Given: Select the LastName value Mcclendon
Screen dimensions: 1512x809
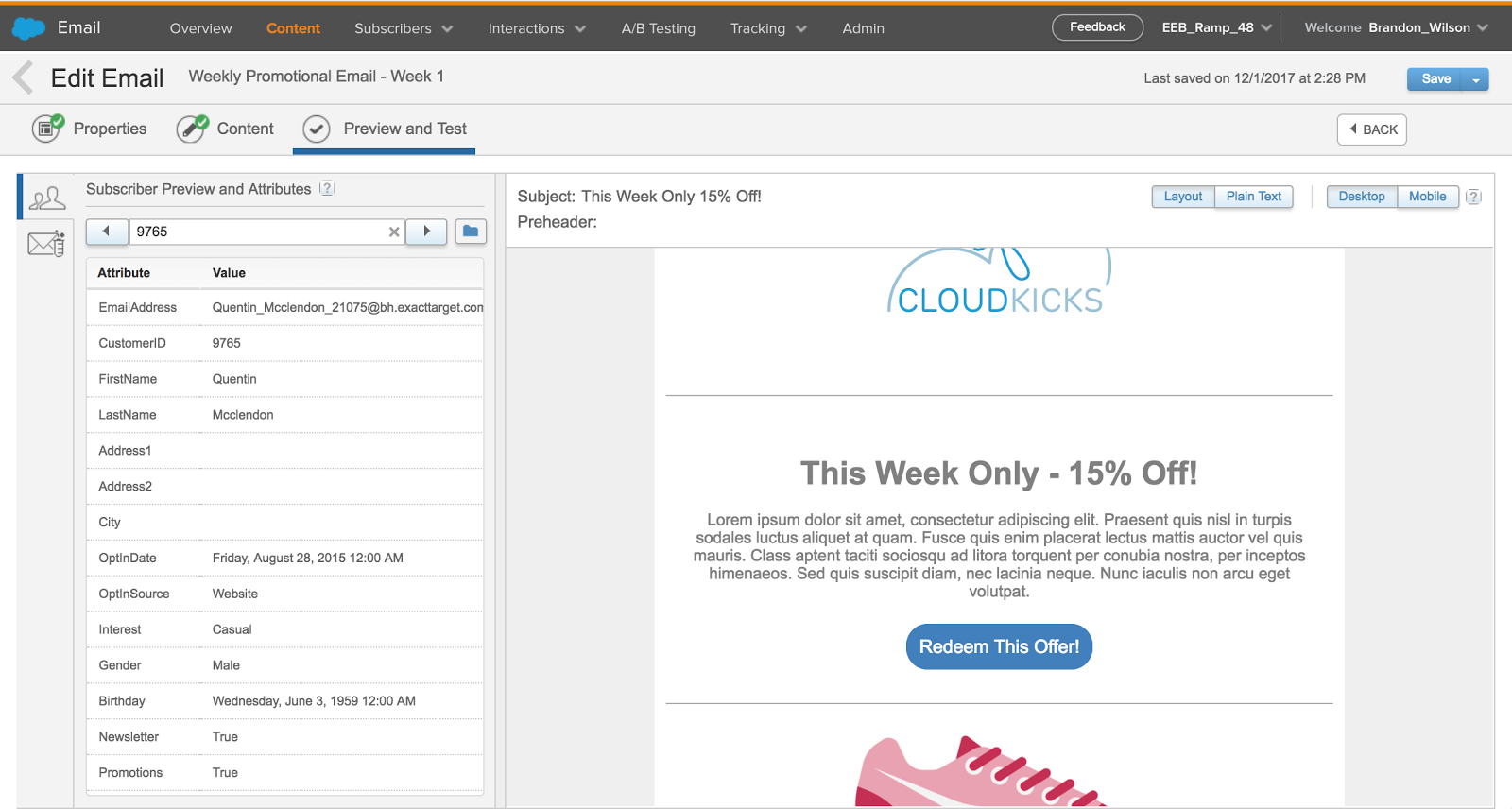Looking at the screenshot, I should (243, 415).
